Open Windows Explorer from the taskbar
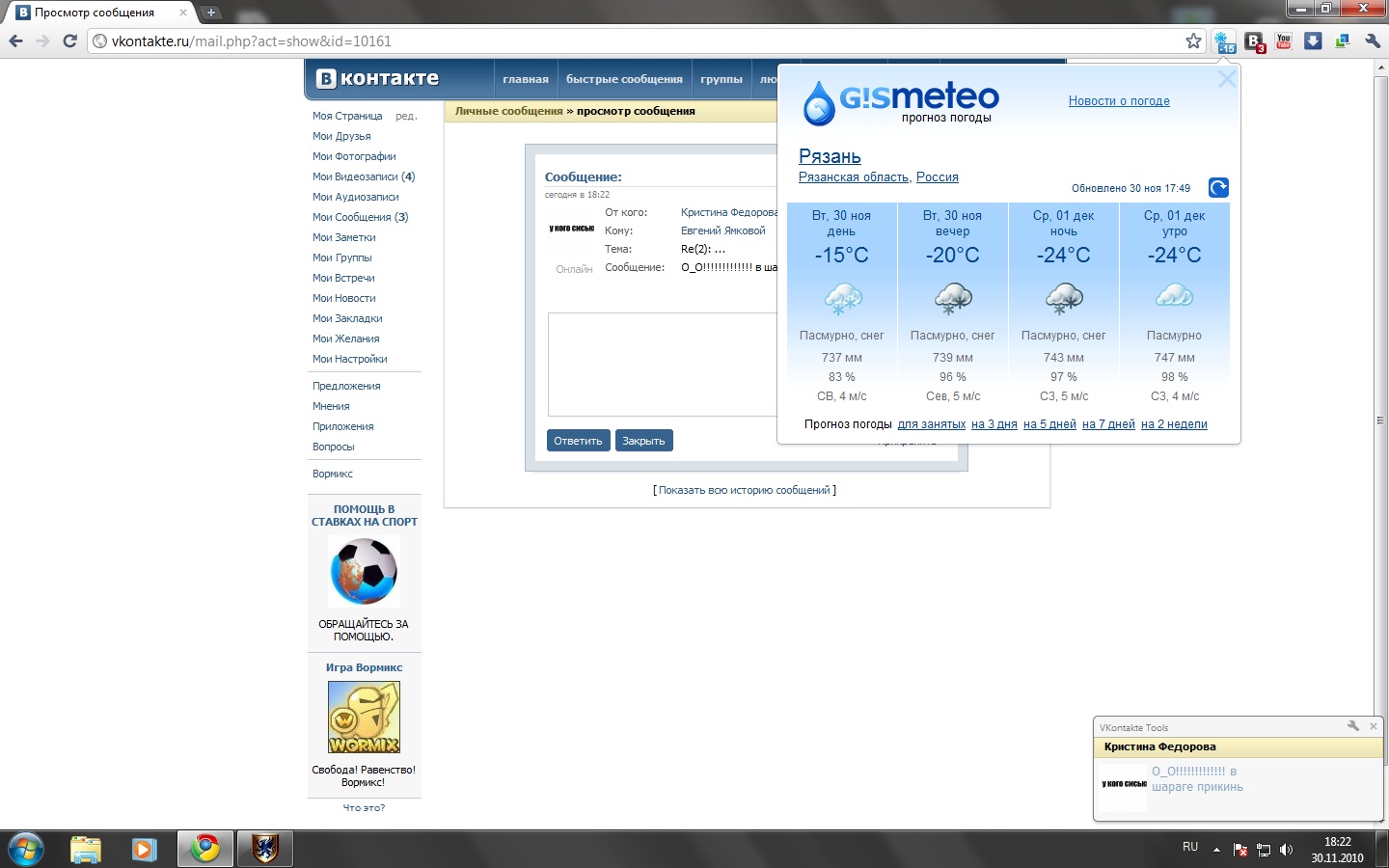The height and width of the screenshot is (868, 1389). (86, 850)
